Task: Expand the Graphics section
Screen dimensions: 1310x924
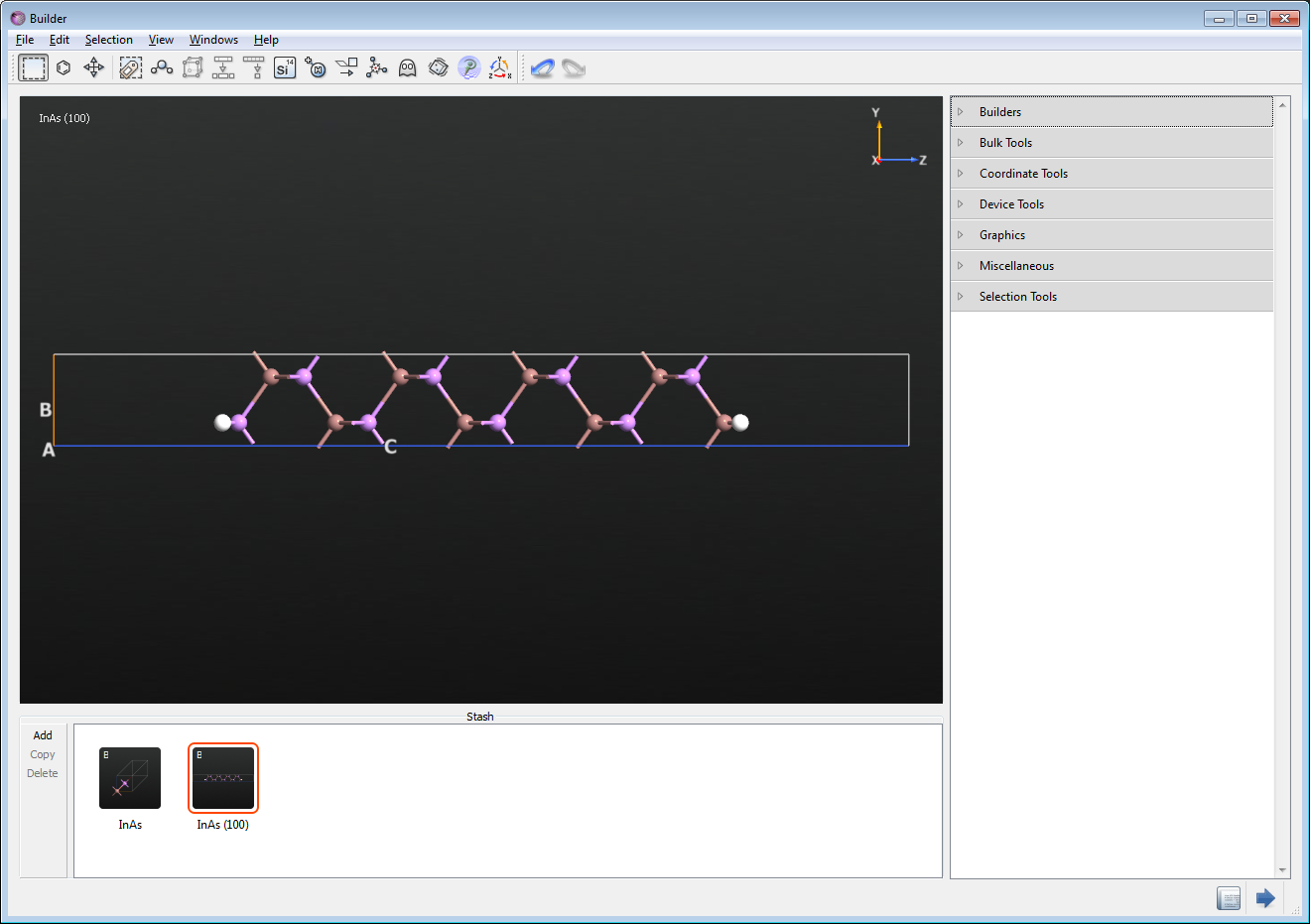Action: 1112,235
